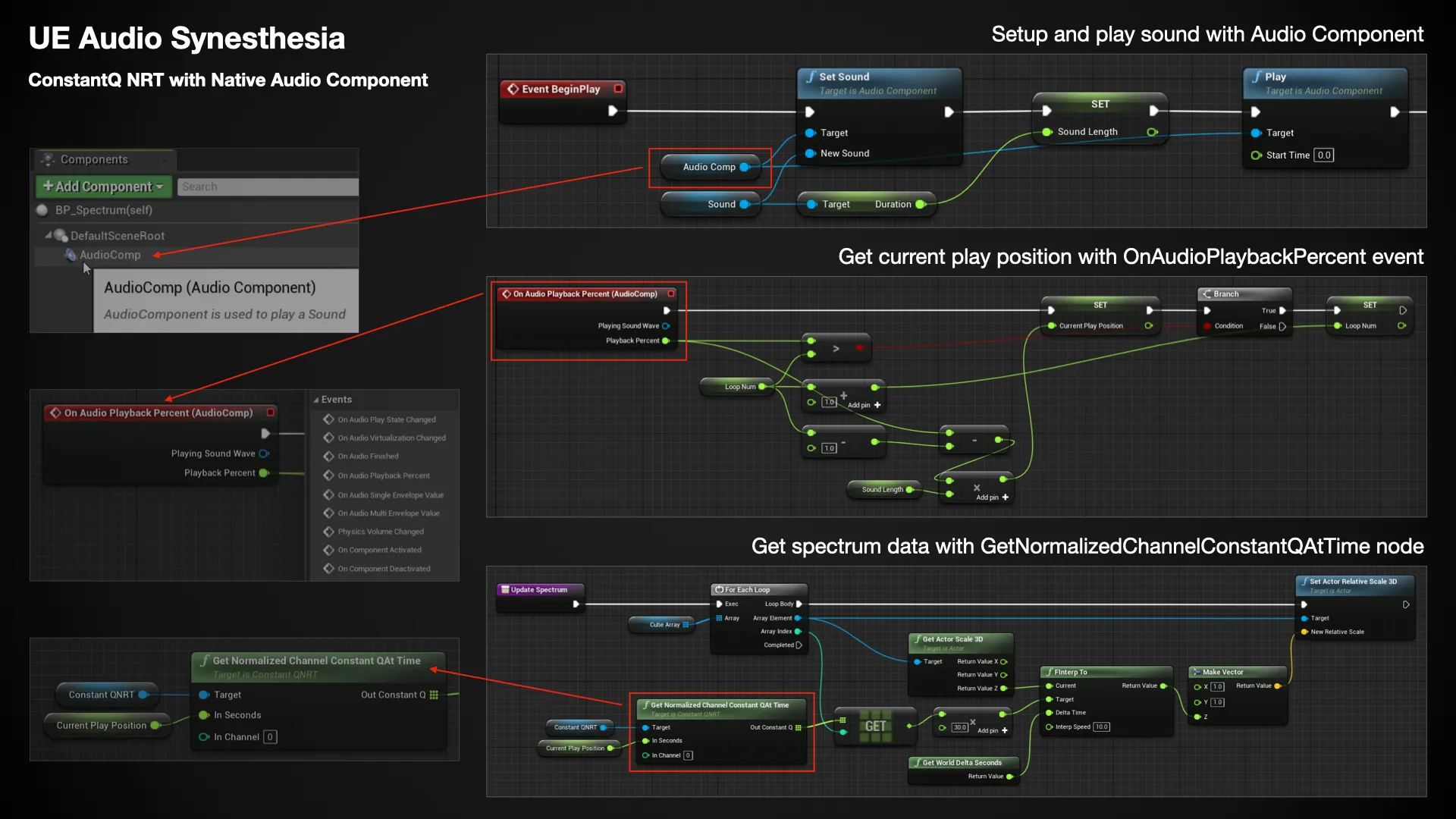
Task: Click the On Audio Virtualization Changed event icon
Action: 328,438
